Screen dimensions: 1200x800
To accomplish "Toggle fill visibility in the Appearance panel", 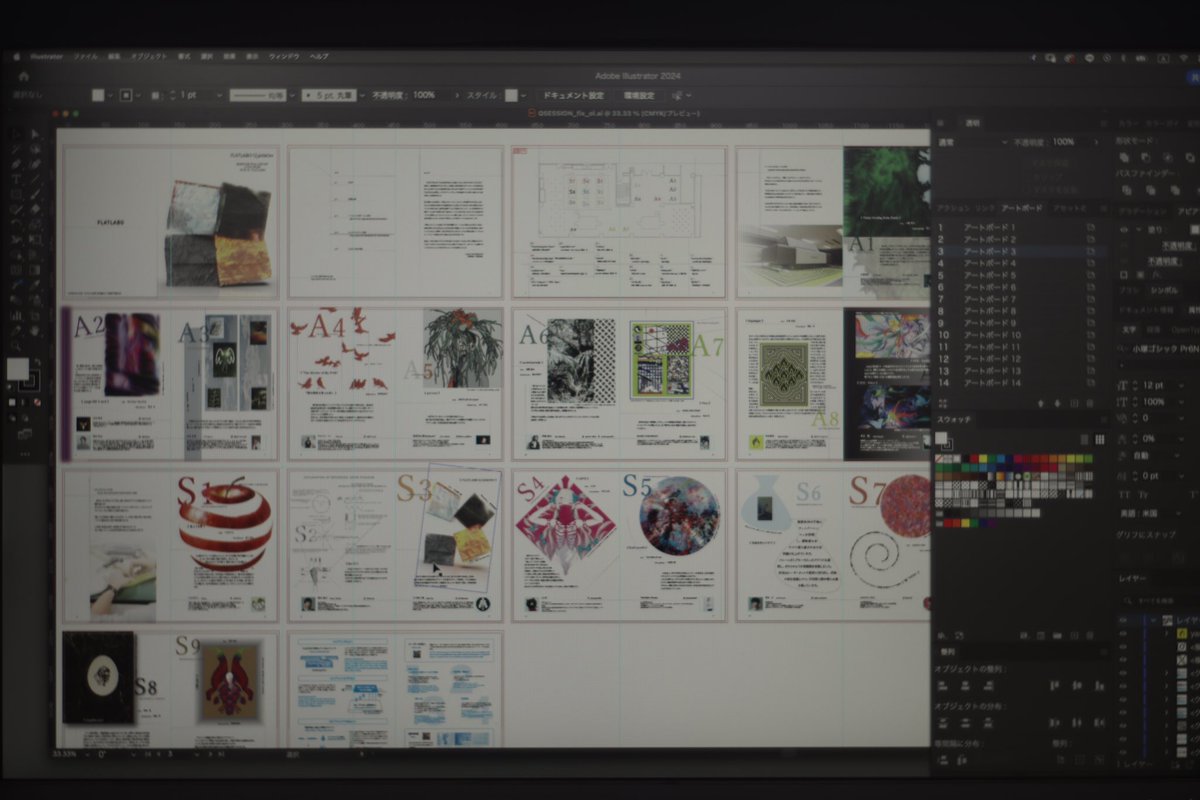I will pos(1123,229).
